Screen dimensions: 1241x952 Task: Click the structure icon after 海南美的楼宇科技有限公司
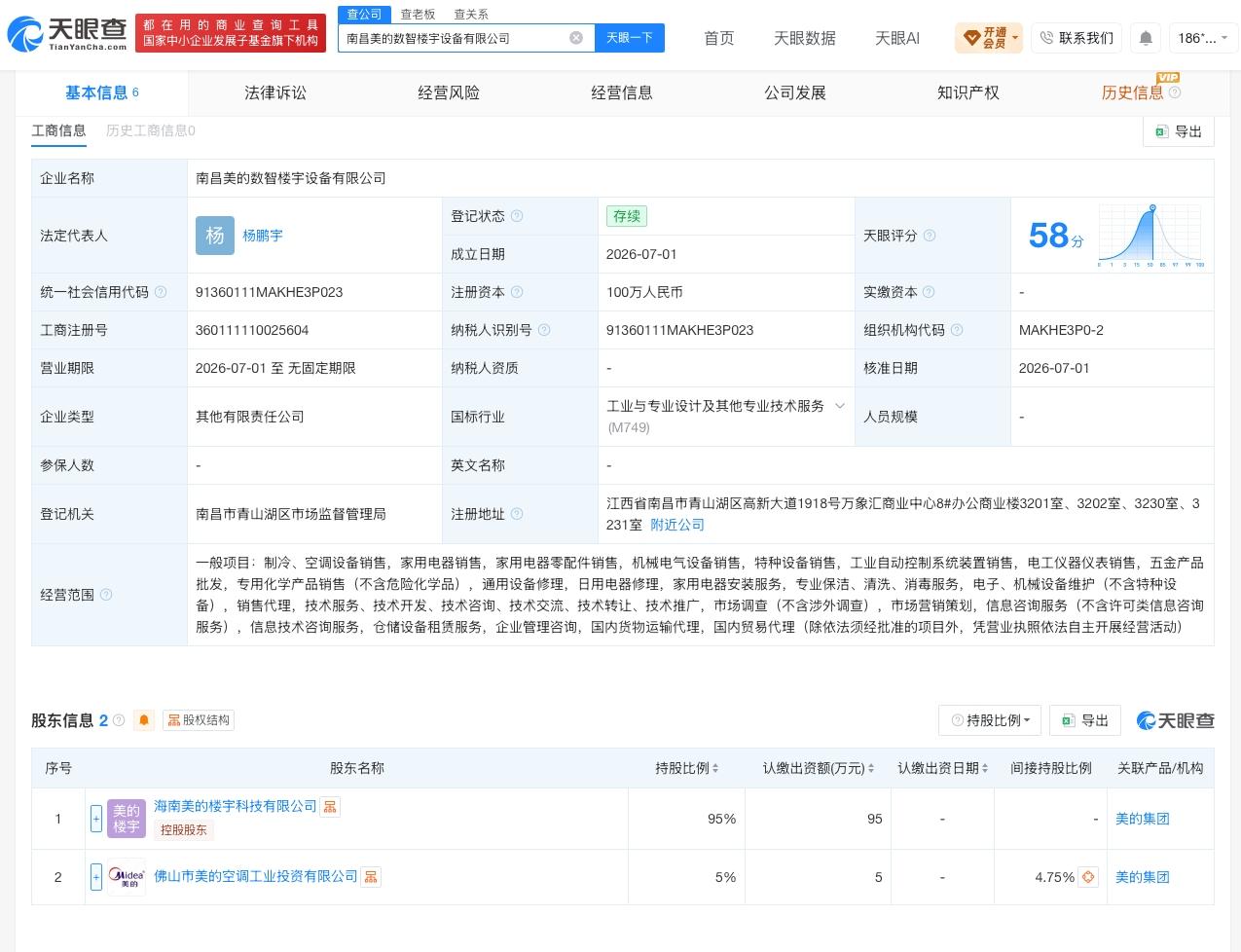[330, 807]
